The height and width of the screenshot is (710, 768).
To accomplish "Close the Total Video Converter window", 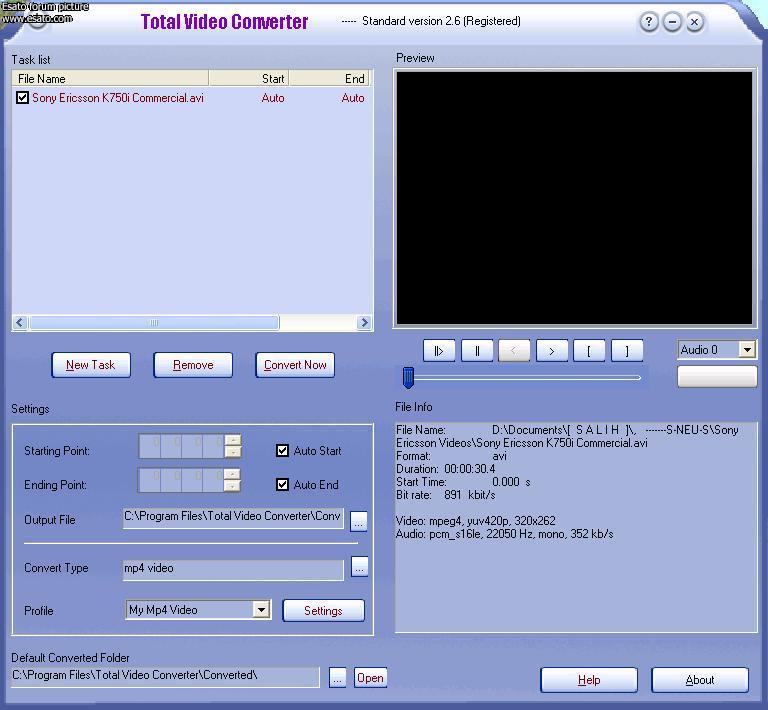I will (695, 22).
